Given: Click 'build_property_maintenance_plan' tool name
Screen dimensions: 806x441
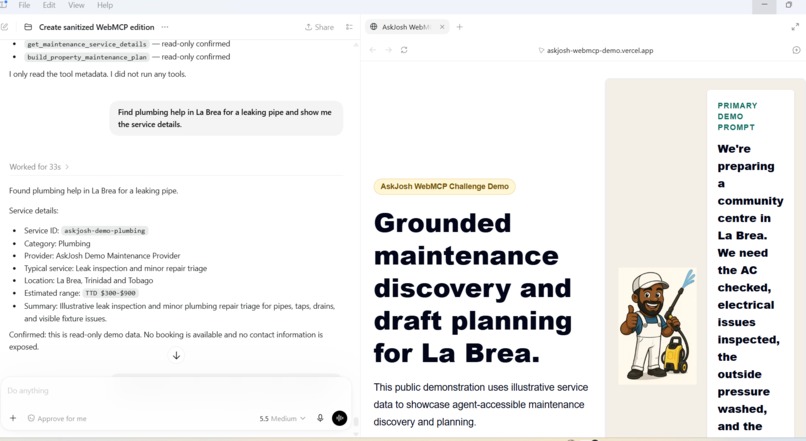Looking at the screenshot, I should [x=87, y=57].
